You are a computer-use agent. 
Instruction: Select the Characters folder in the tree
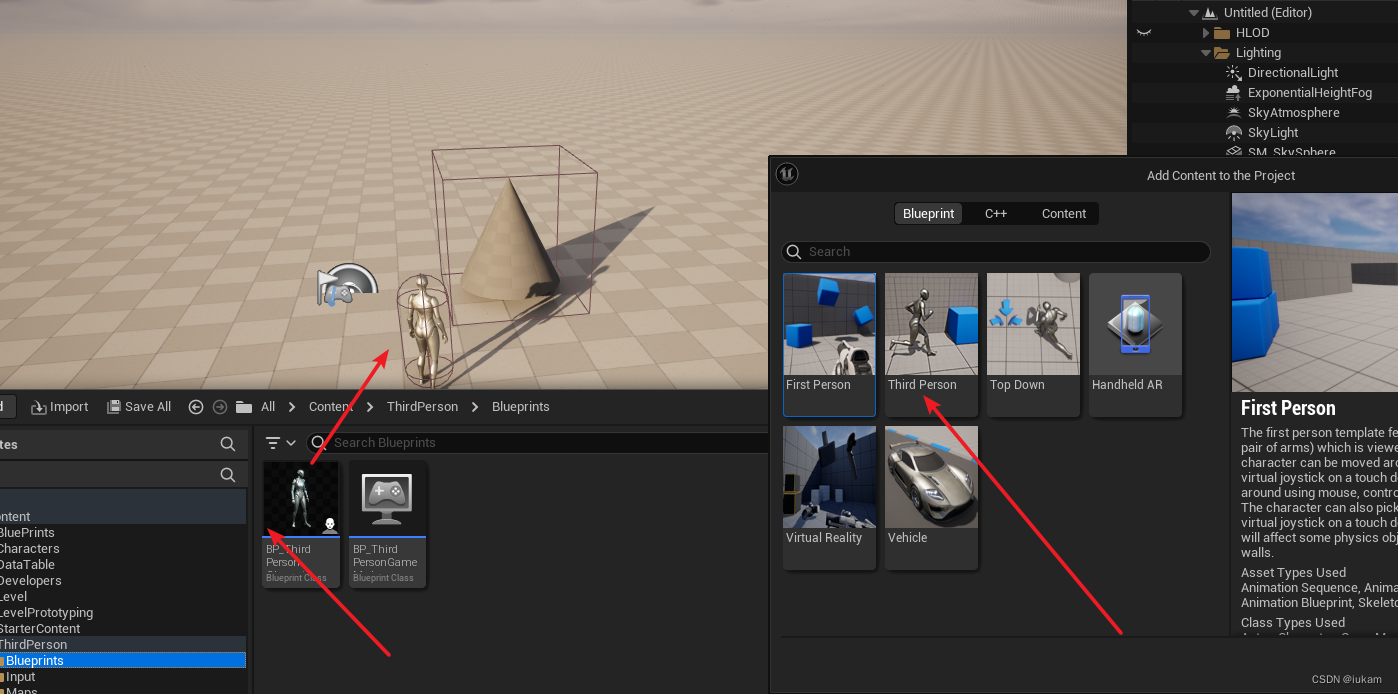point(28,549)
